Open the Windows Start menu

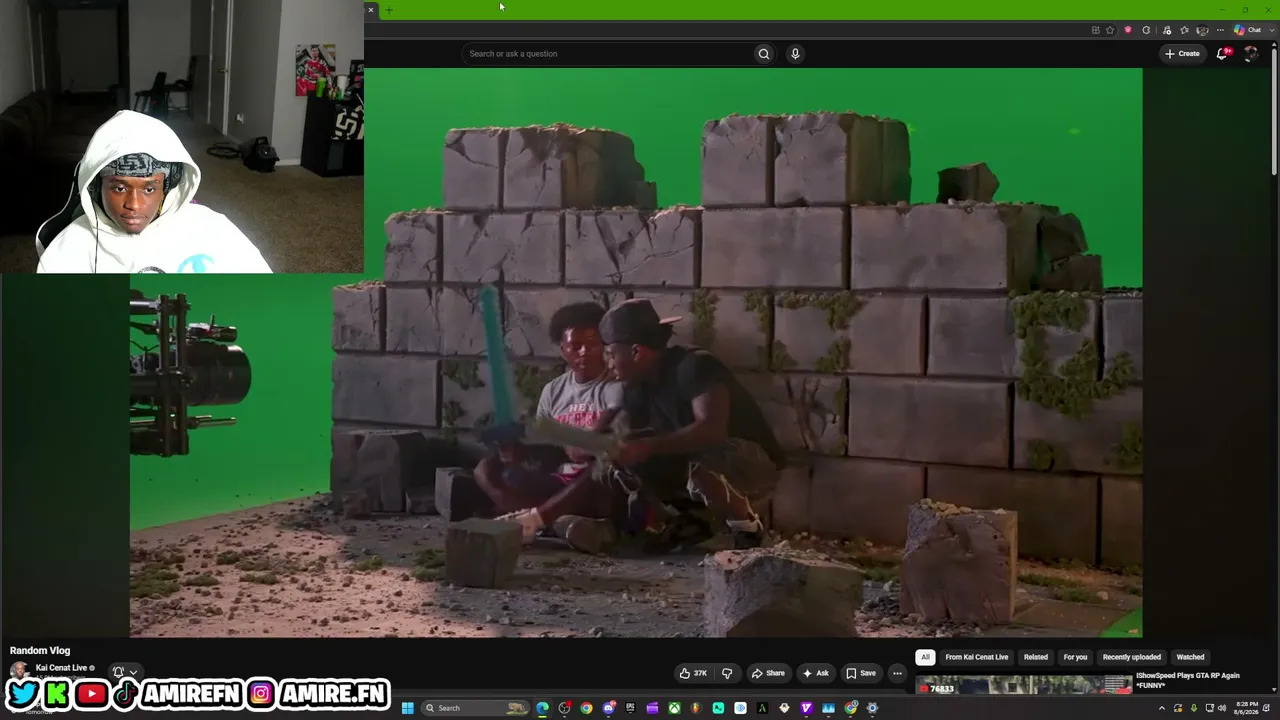click(407, 708)
